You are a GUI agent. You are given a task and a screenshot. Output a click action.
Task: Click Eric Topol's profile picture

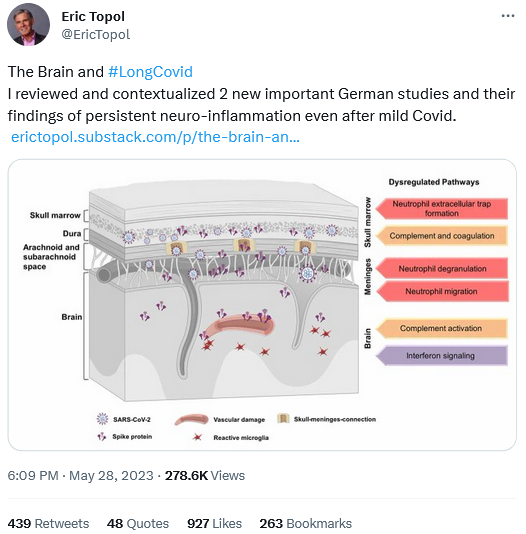[28, 25]
